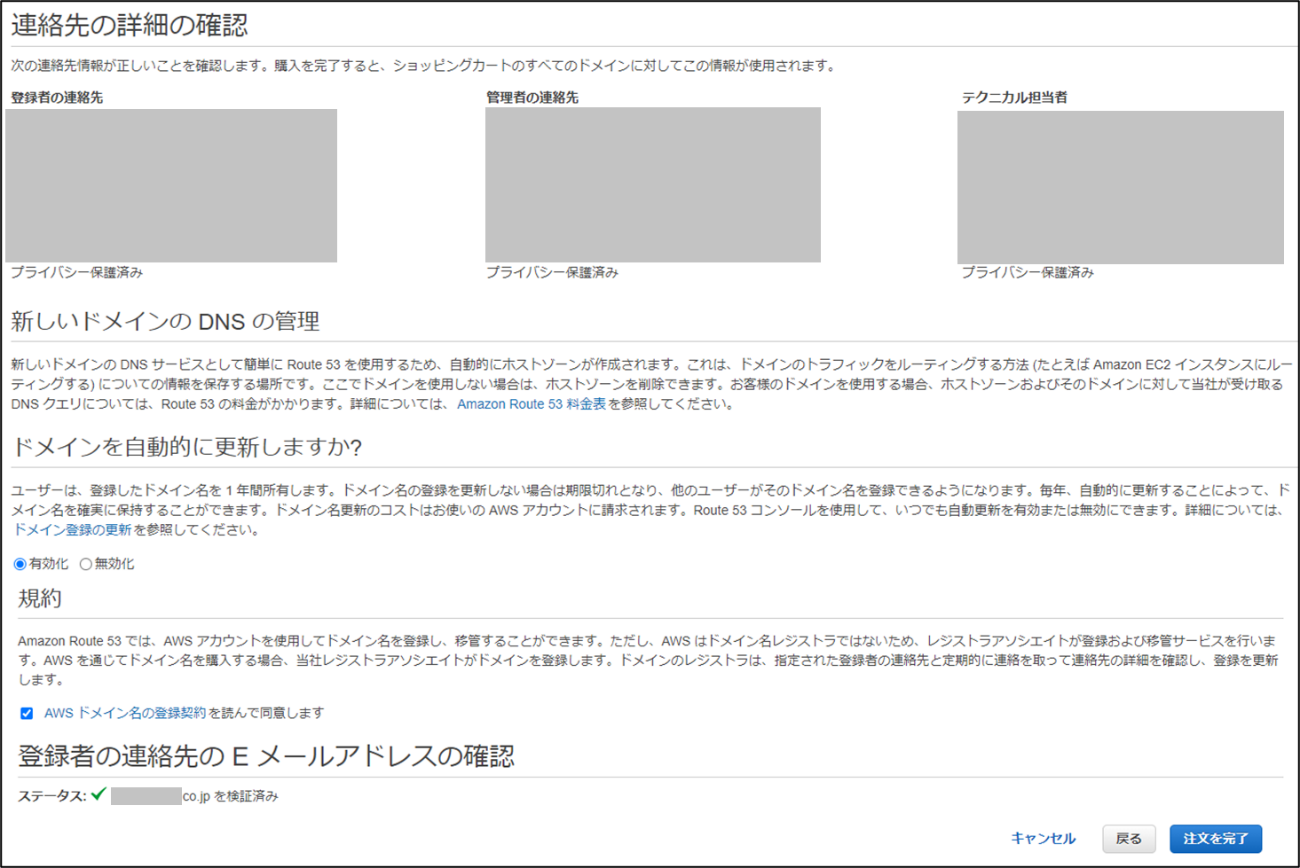
Task: Click the キャンセル link
Action: coord(1043,838)
